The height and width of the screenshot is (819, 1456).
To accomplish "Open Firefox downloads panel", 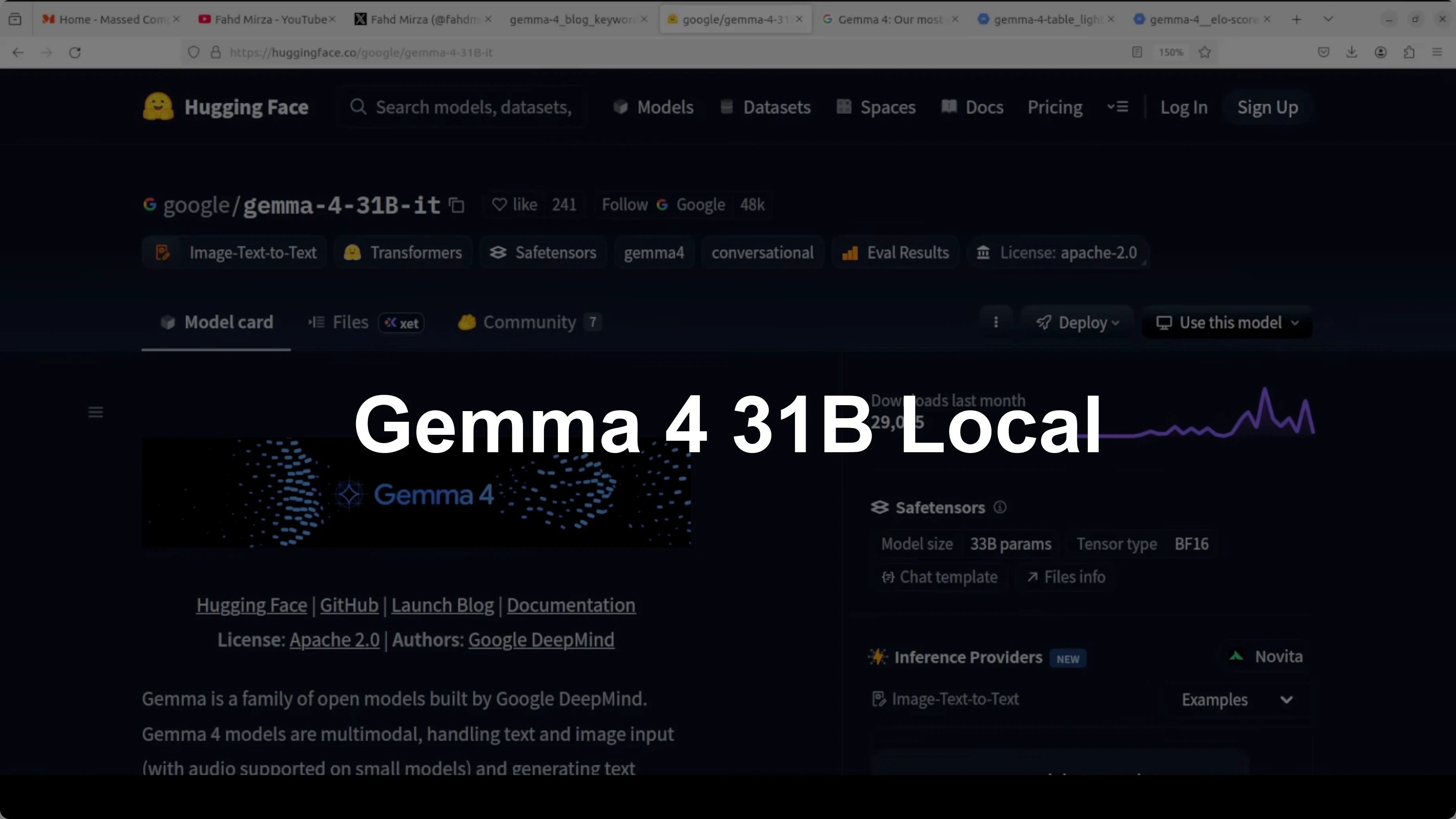I will click(1352, 52).
